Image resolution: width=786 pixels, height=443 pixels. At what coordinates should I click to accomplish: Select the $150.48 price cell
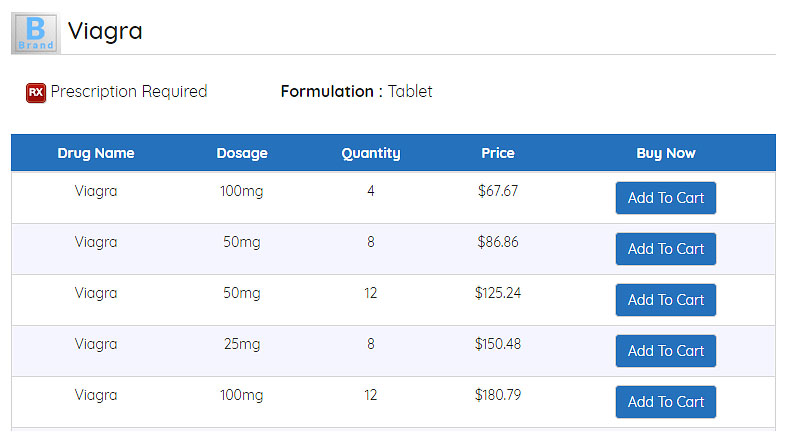click(498, 344)
